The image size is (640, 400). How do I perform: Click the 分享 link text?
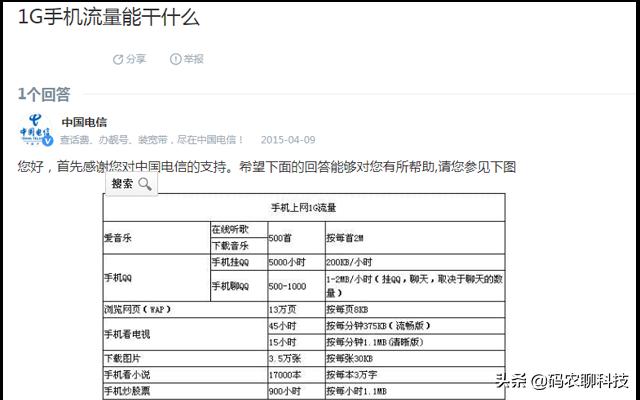[x=136, y=59]
